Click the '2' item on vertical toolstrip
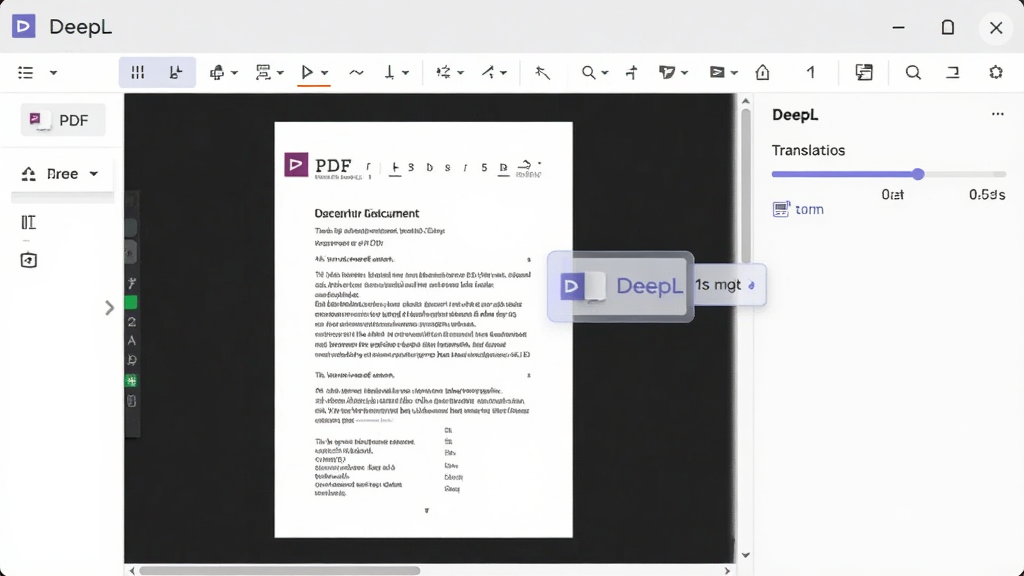The width and height of the screenshot is (1024, 576). coord(132,321)
